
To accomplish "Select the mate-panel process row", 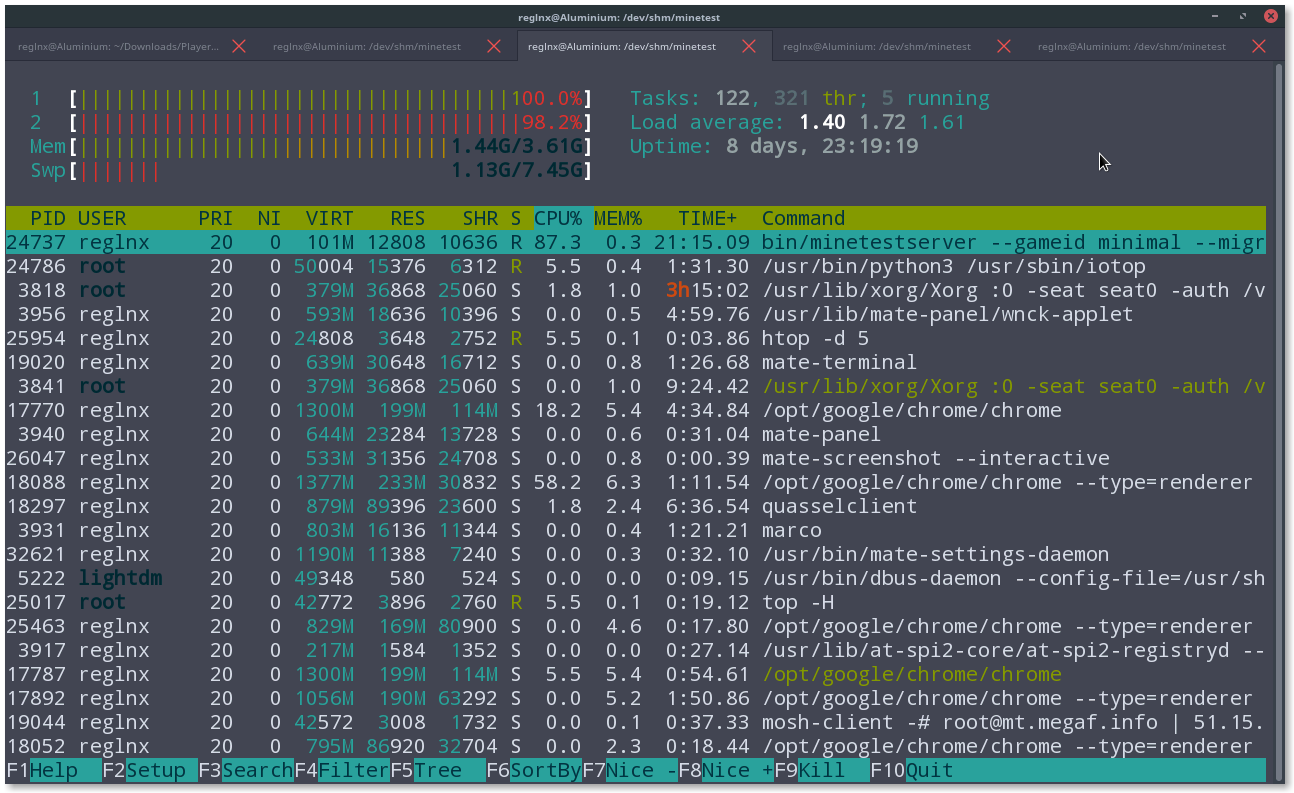I will (x=635, y=434).
